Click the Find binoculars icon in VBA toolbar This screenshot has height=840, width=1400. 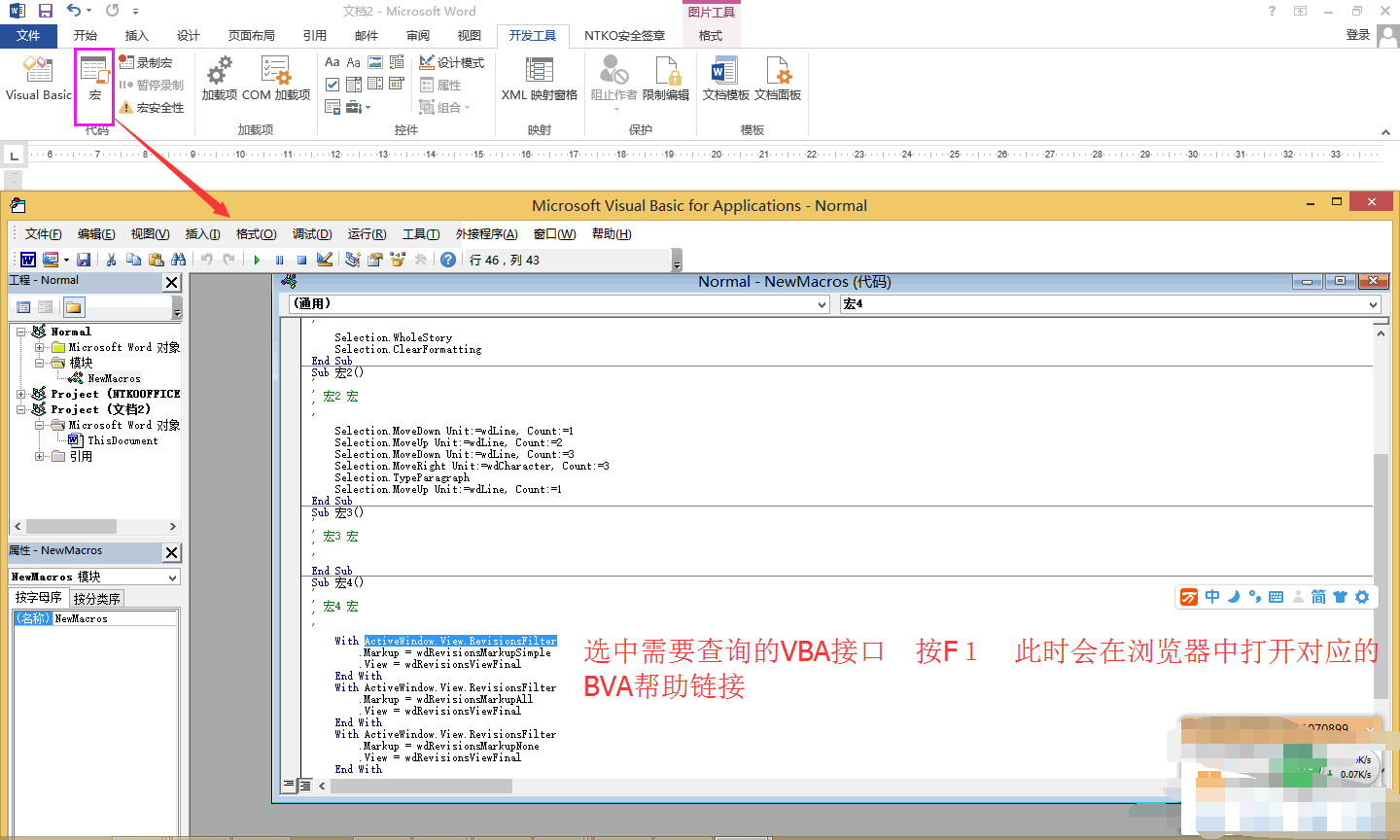pyautogui.click(x=178, y=260)
